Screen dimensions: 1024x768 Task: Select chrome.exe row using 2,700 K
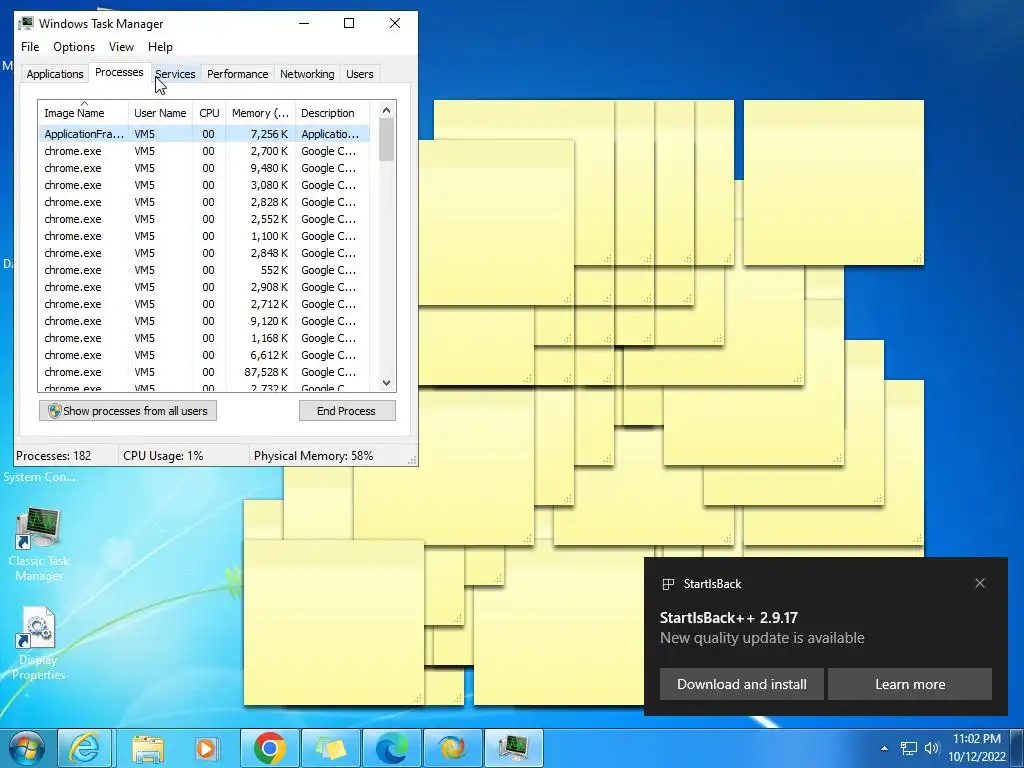click(x=204, y=151)
